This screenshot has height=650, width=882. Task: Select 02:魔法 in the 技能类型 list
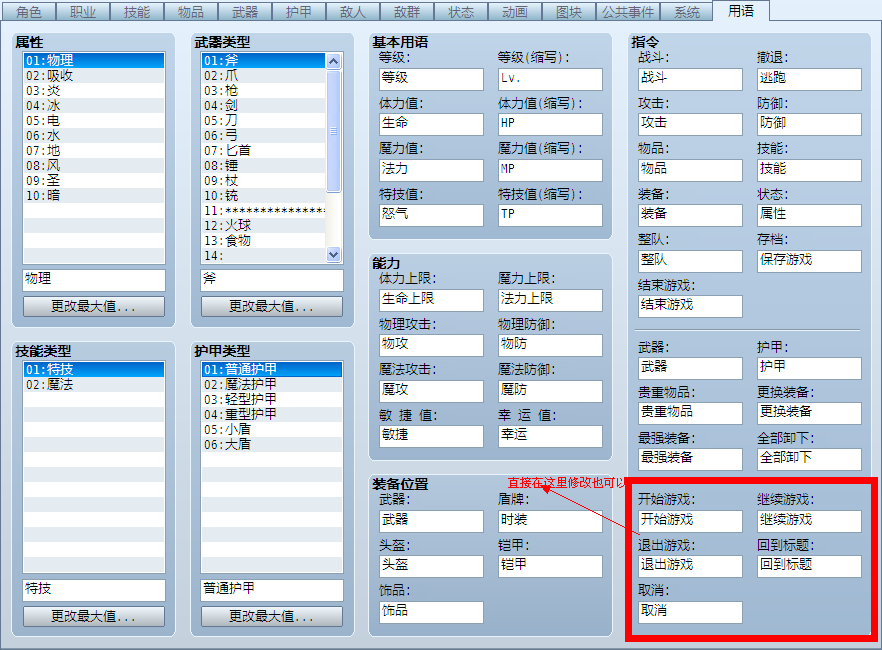point(94,385)
